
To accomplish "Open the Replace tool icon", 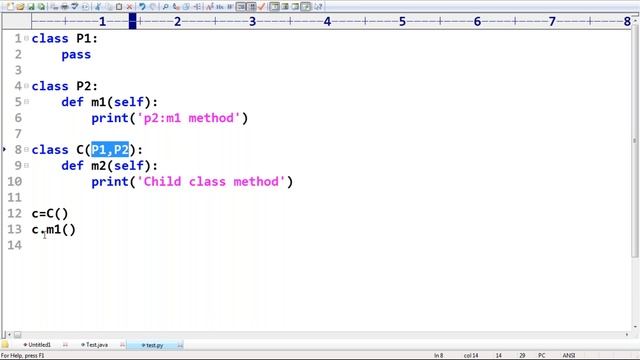I will (x=176, y=7).
